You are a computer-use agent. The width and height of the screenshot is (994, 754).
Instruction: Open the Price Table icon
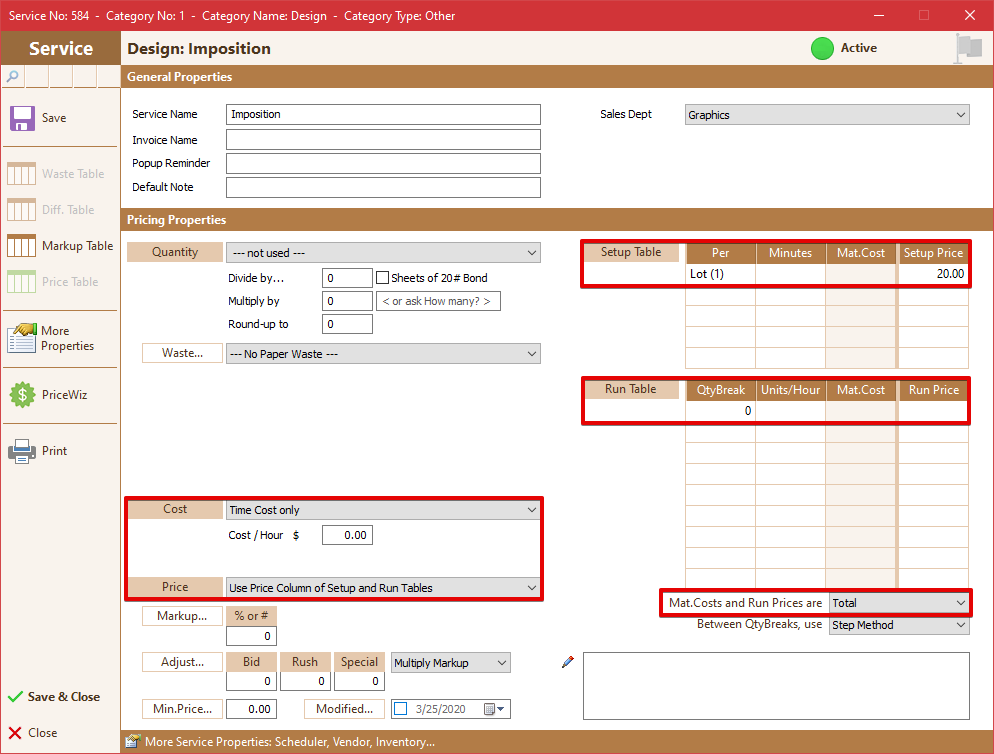click(22, 282)
